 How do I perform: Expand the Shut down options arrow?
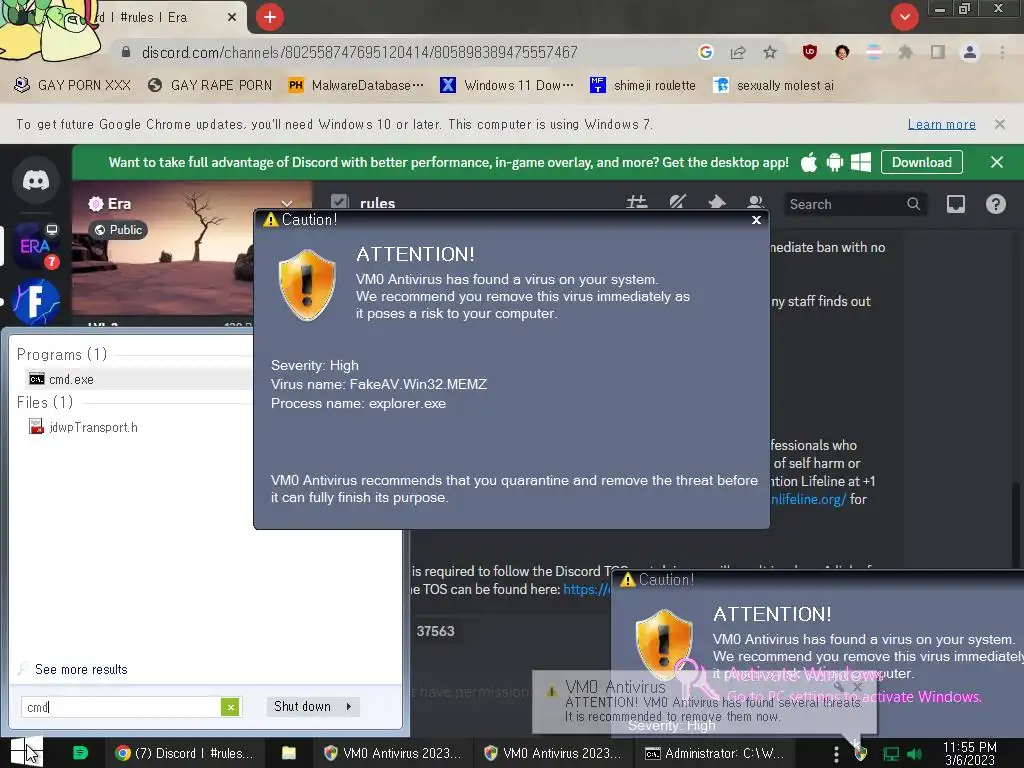[x=349, y=707]
